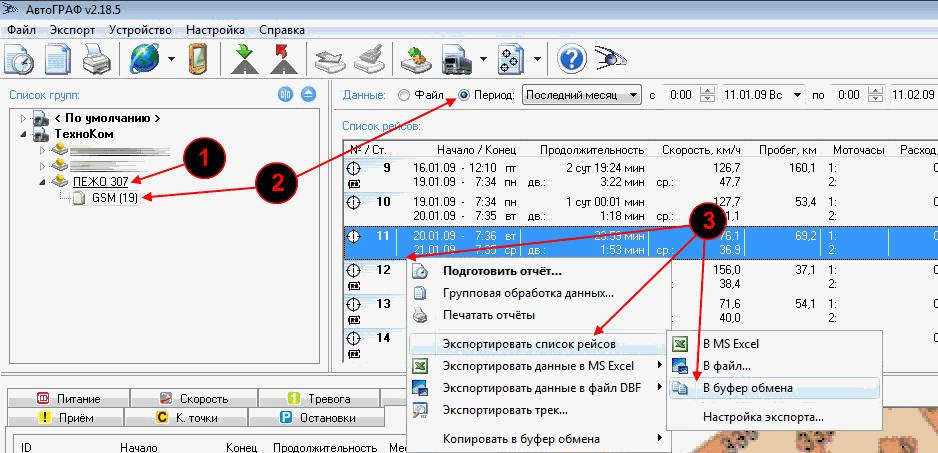Click Настройка экспорта... option
The height and width of the screenshot is (453, 938).
tap(763, 416)
